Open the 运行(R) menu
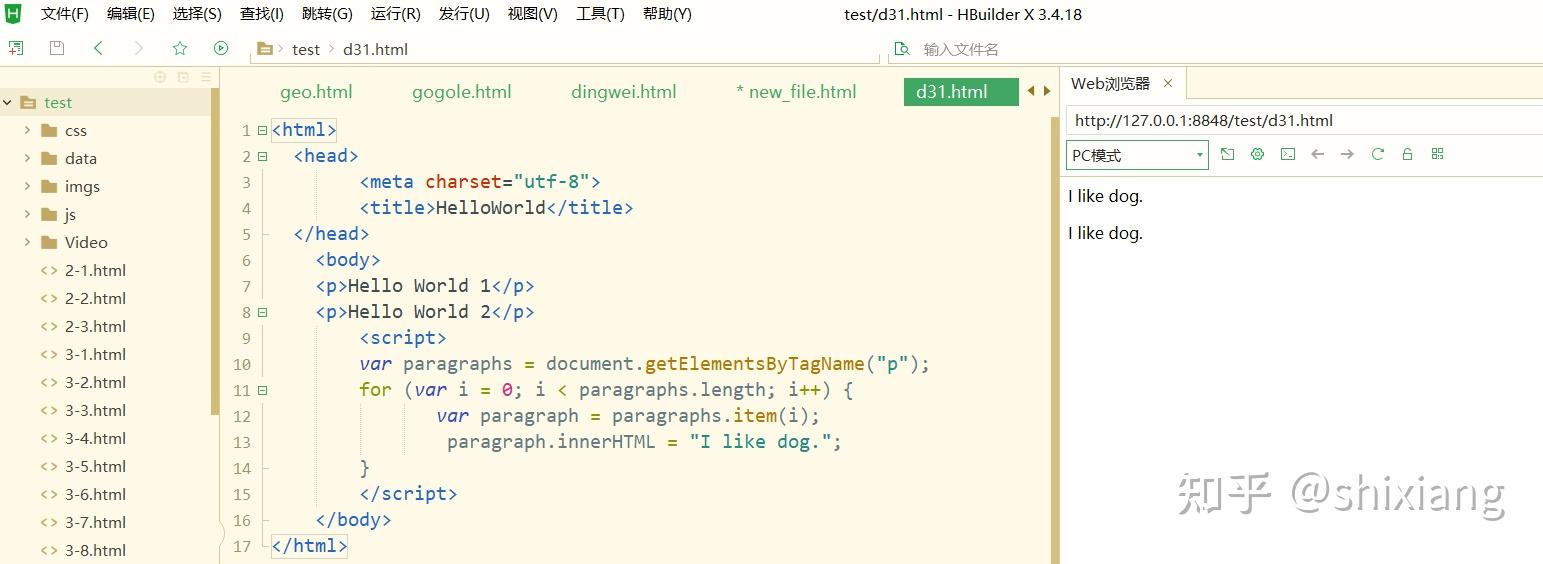 pos(395,14)
